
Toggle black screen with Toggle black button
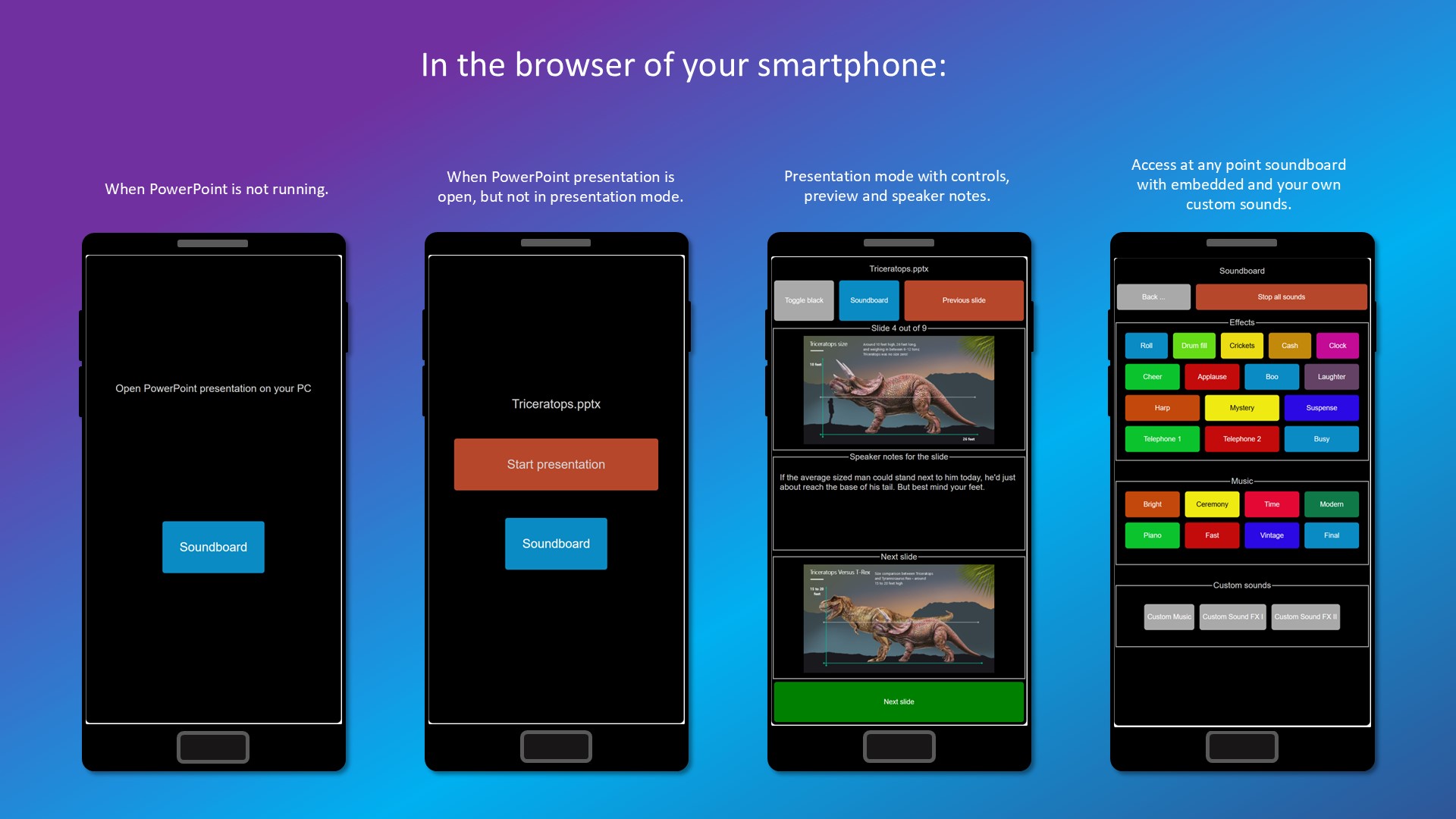(806, 297)
